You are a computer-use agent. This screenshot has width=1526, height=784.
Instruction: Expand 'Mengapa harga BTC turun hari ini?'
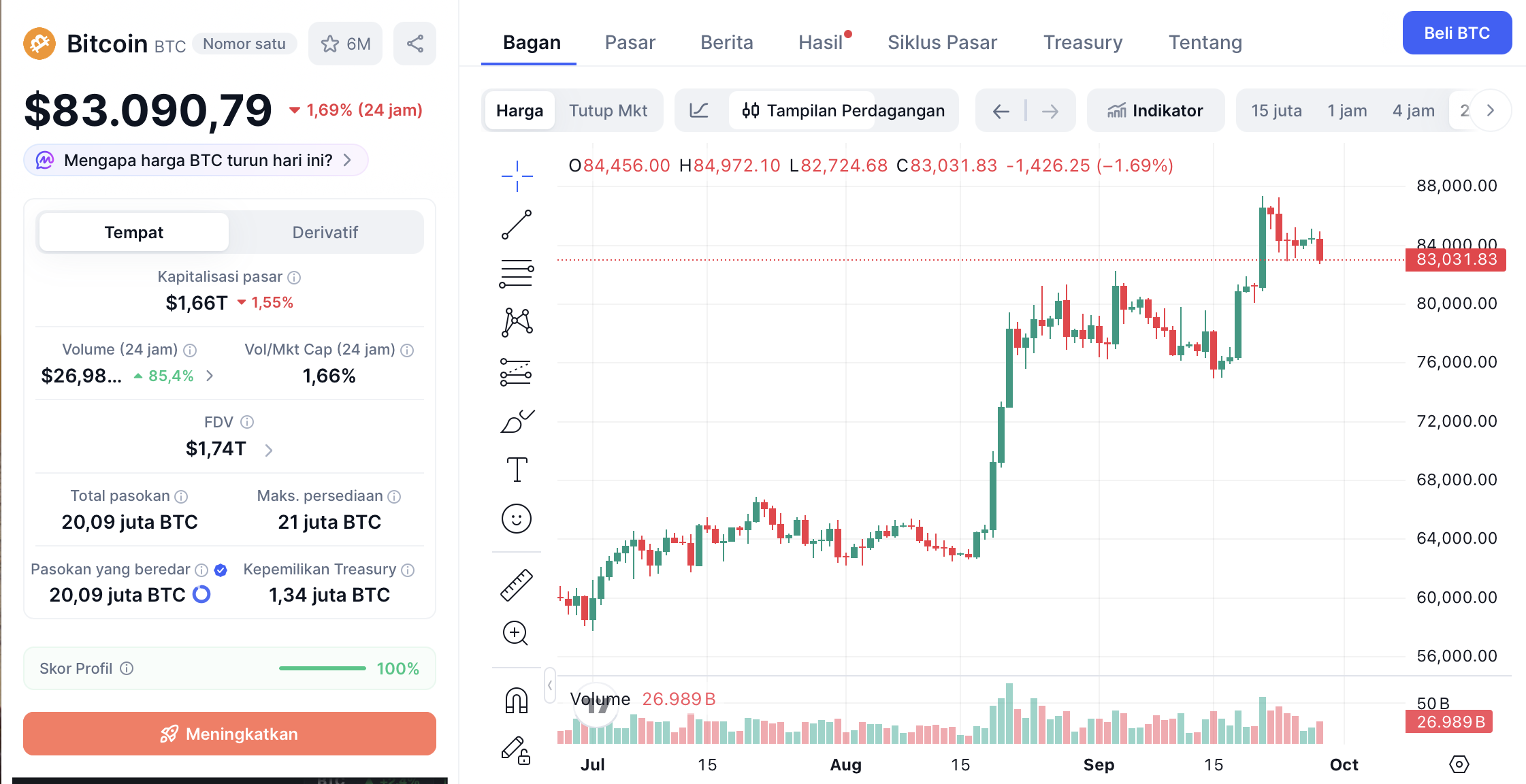click(196, 161)
